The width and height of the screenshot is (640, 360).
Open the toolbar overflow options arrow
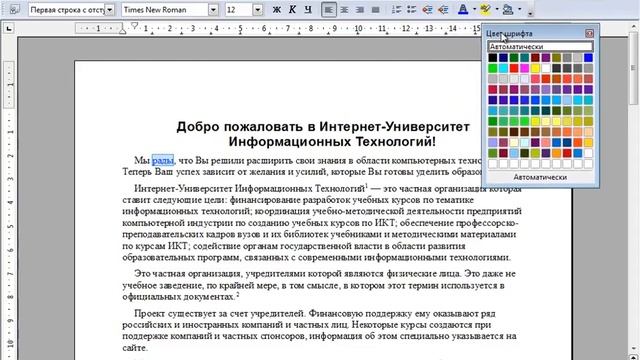tap(530, 13)
